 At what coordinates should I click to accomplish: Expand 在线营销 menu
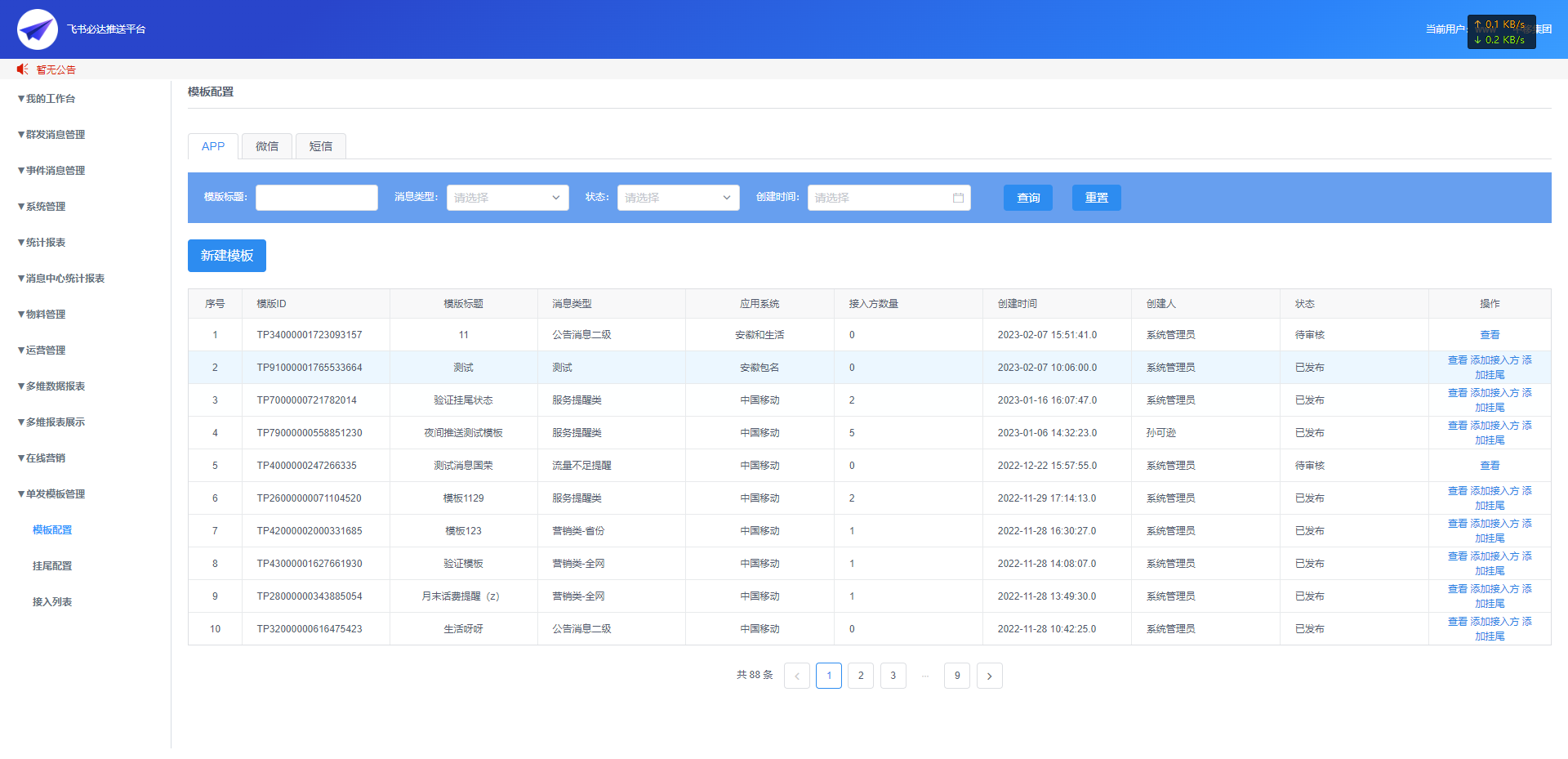[x=42, y=458]
